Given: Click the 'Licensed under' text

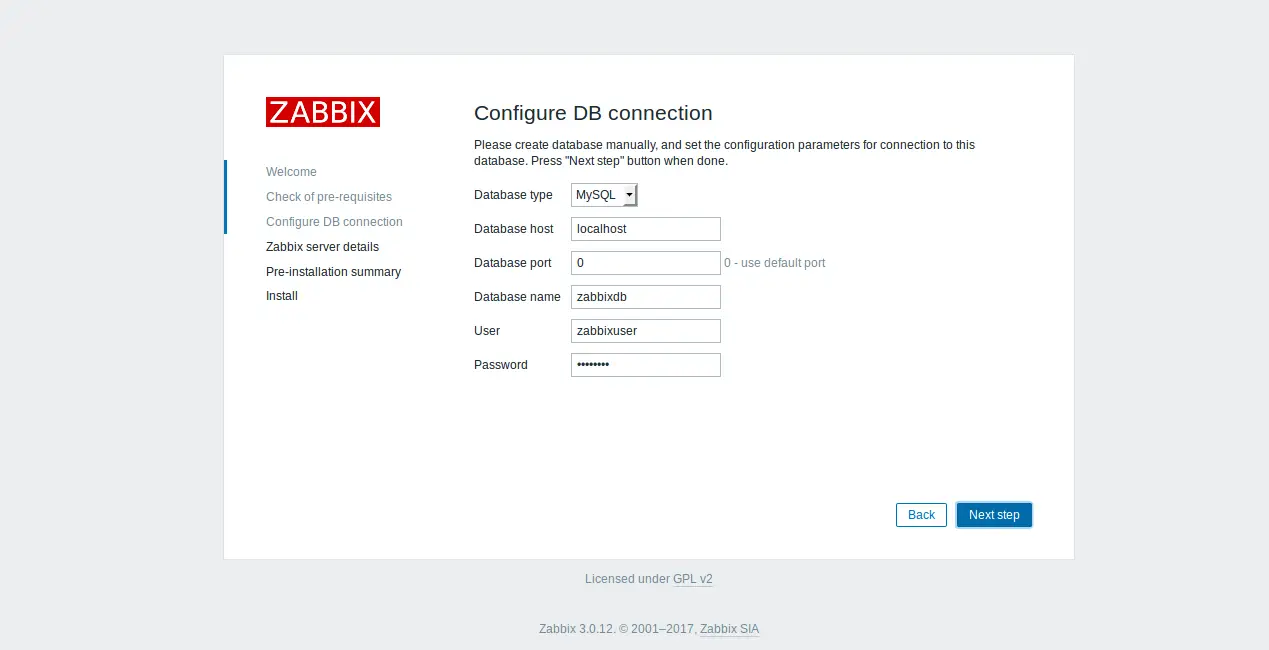Looking at the screenshot, I should [627, 579].
